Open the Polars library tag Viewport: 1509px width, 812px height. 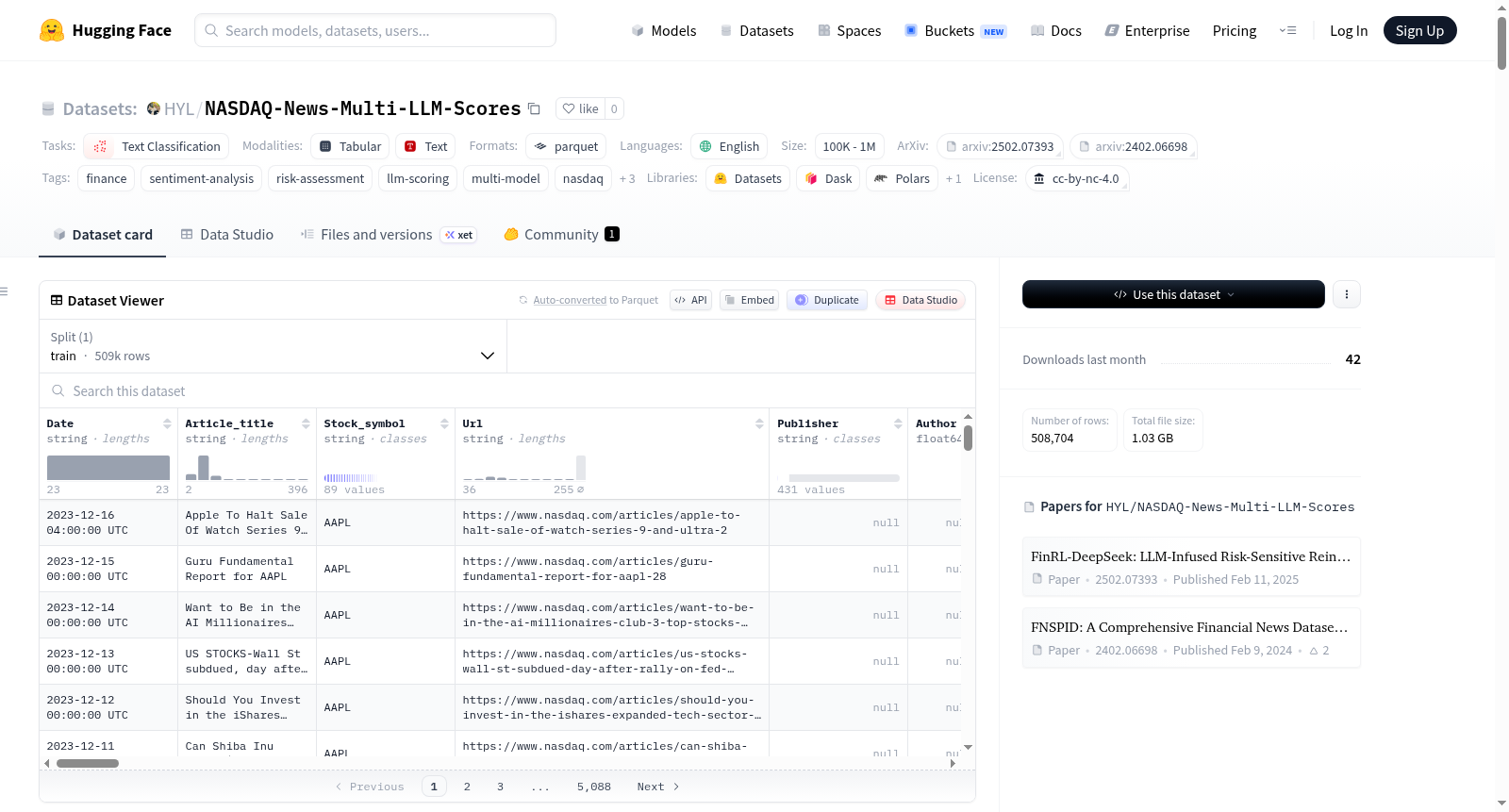902,178
